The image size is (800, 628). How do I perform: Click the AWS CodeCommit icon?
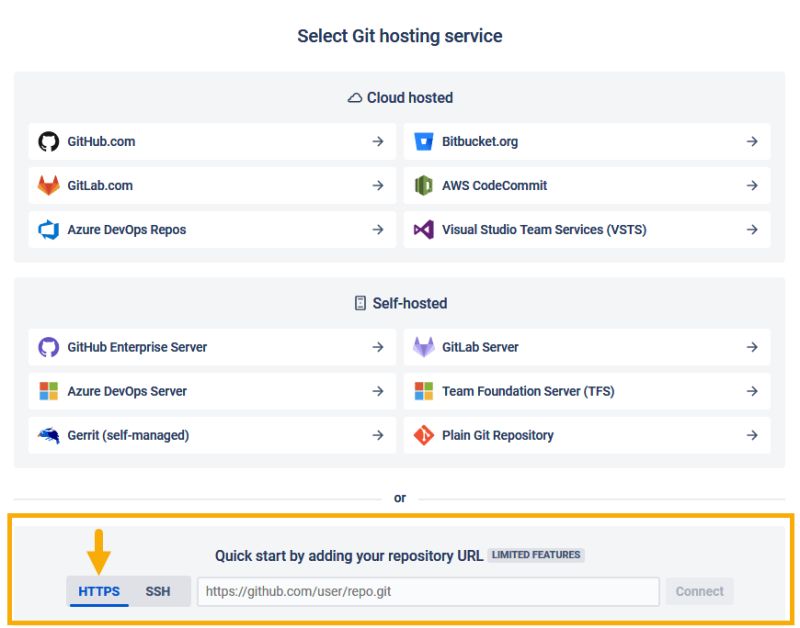tap(422, 185)
